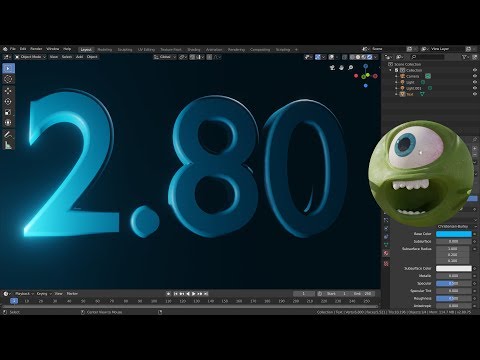Click the pan view hand icon

click(x=341, y=68)
